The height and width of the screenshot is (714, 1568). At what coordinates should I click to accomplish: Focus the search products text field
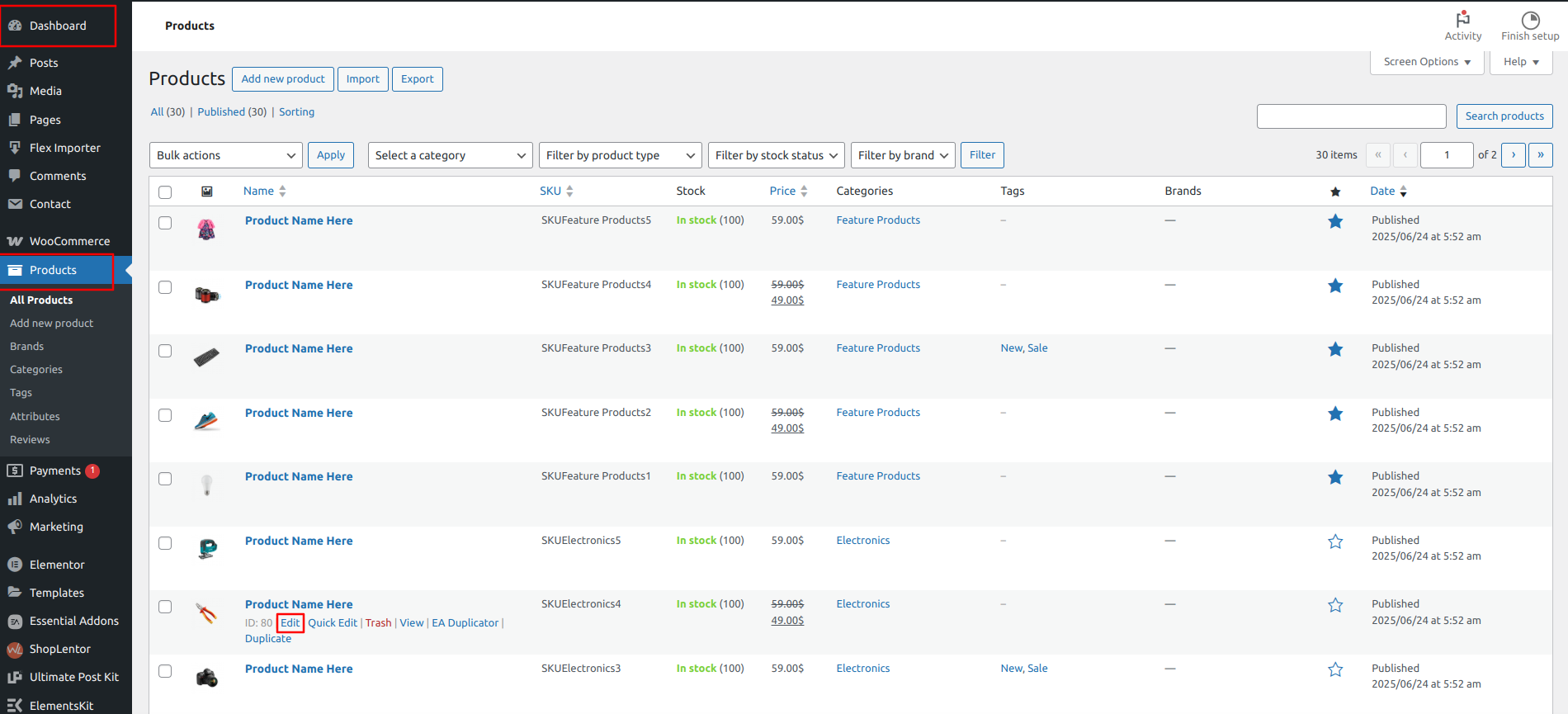pos(1352,116)
